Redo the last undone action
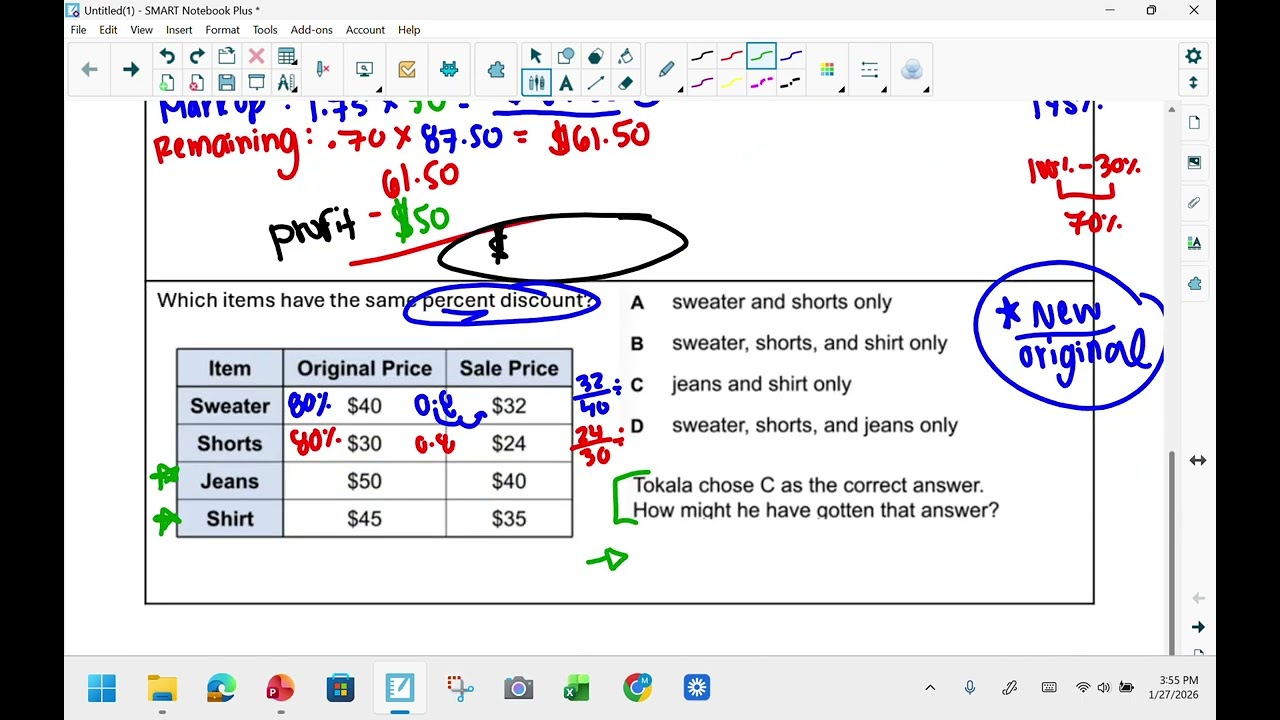Viewport: 1280px width, 720px height. point(197,56)
